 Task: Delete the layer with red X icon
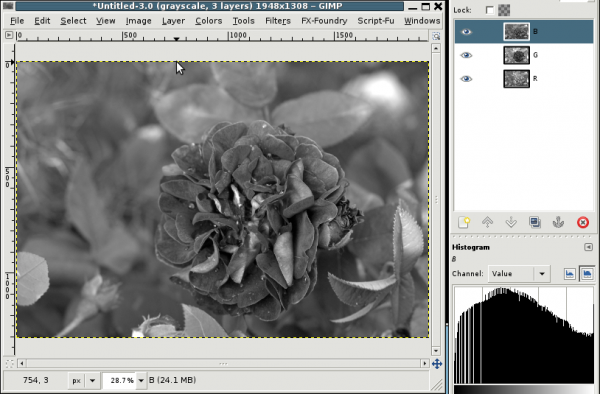(583, 222)
